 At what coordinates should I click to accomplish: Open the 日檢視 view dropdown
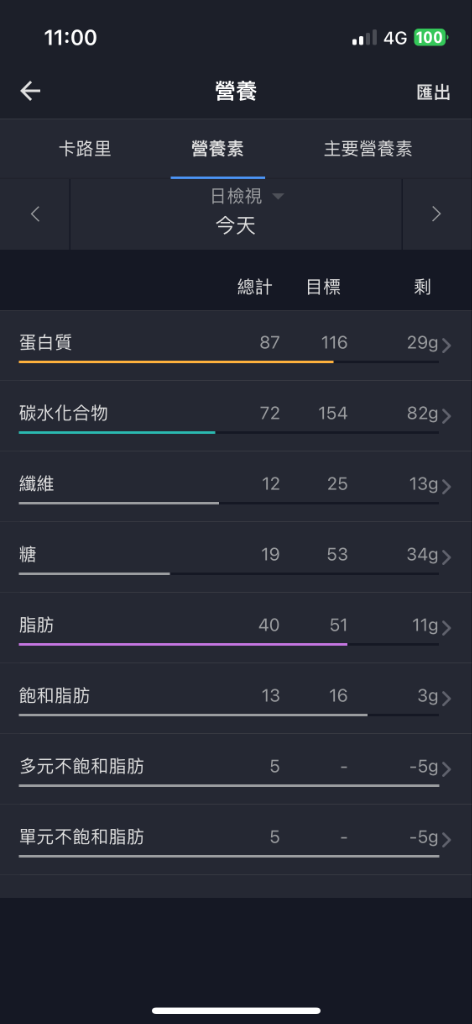pyautogui.click(x=247, y=196)
